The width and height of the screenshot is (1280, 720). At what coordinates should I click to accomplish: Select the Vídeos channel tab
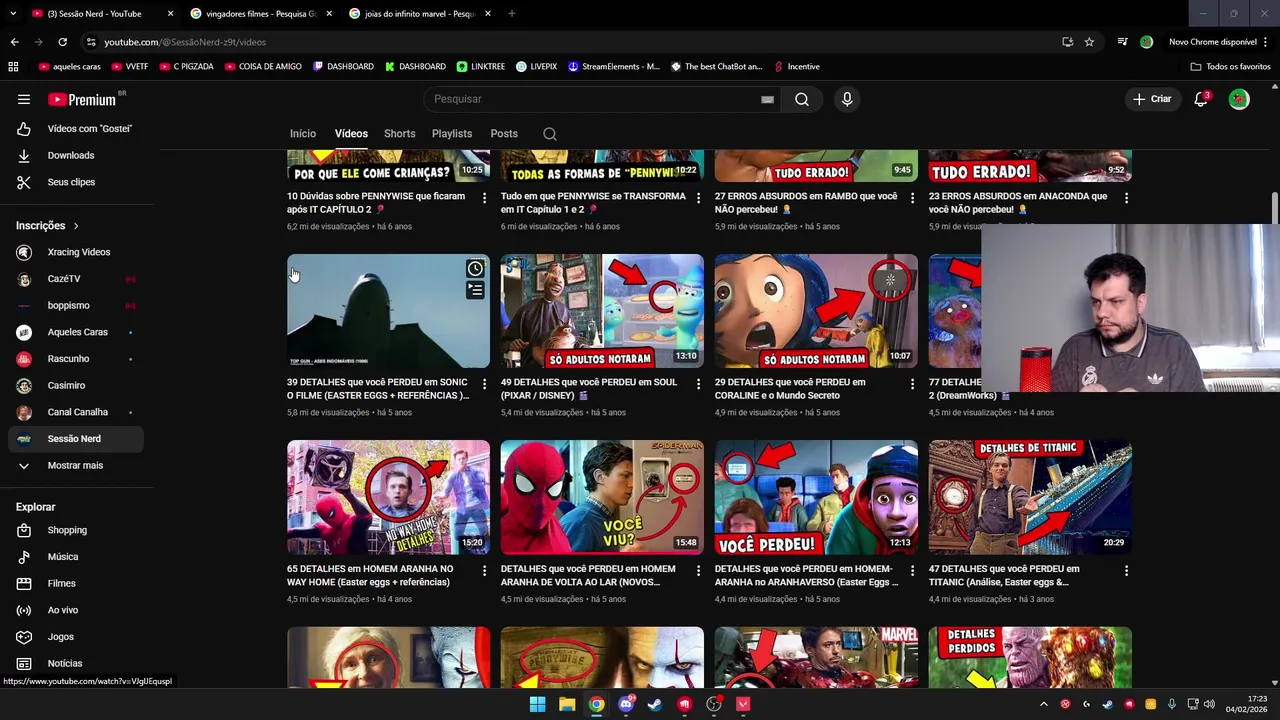click(351, 134)
